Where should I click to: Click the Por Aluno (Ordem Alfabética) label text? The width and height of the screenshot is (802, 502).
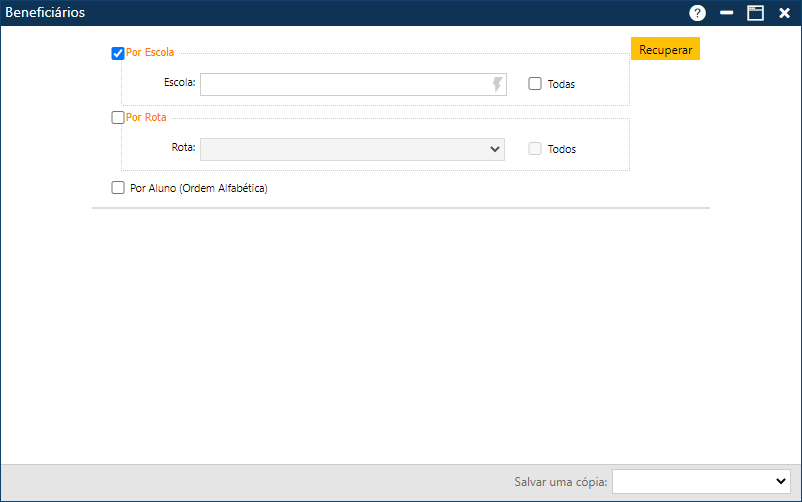tap(199, 187)
